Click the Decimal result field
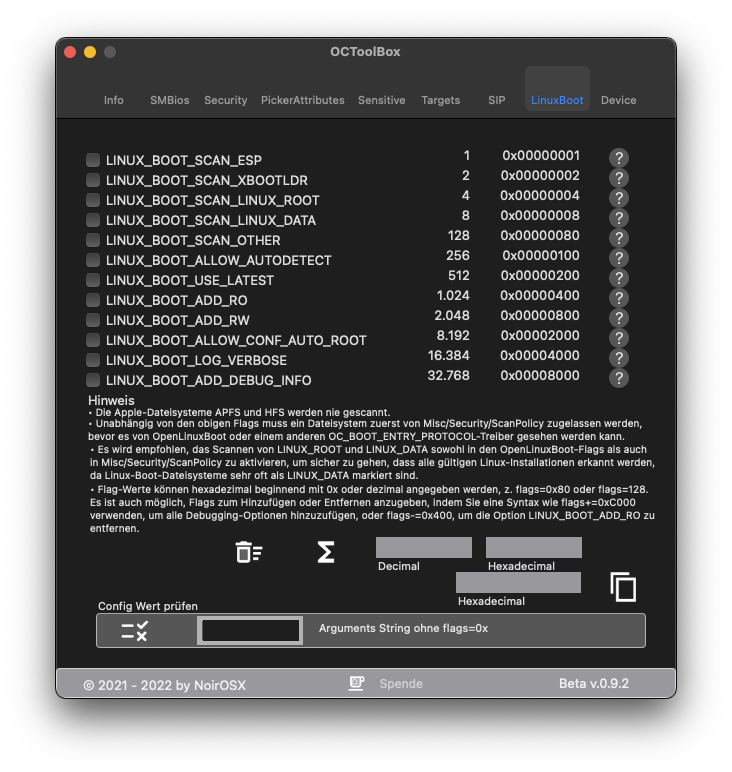Image resolution: width=732 pixels, height=772 pixels. tap(423, 547)
